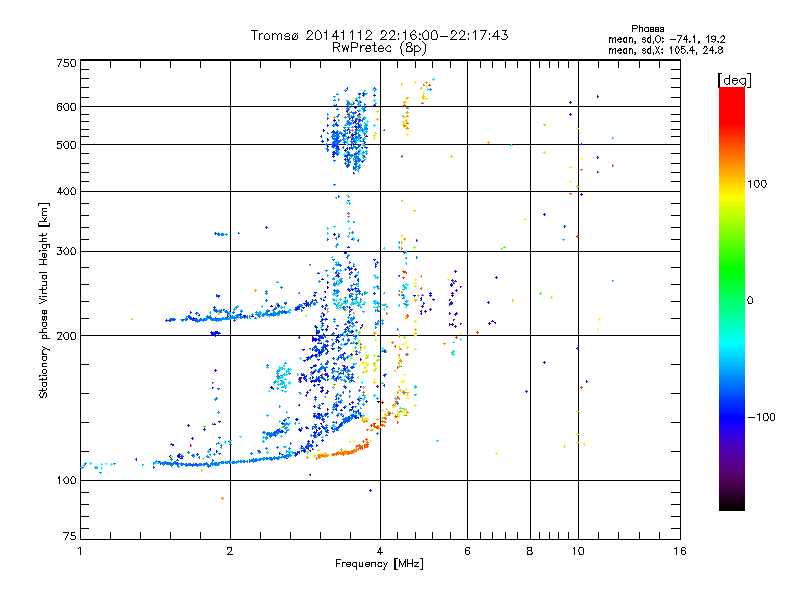
Task: Click the frequency tick label '8'
Action: point(530,551)
